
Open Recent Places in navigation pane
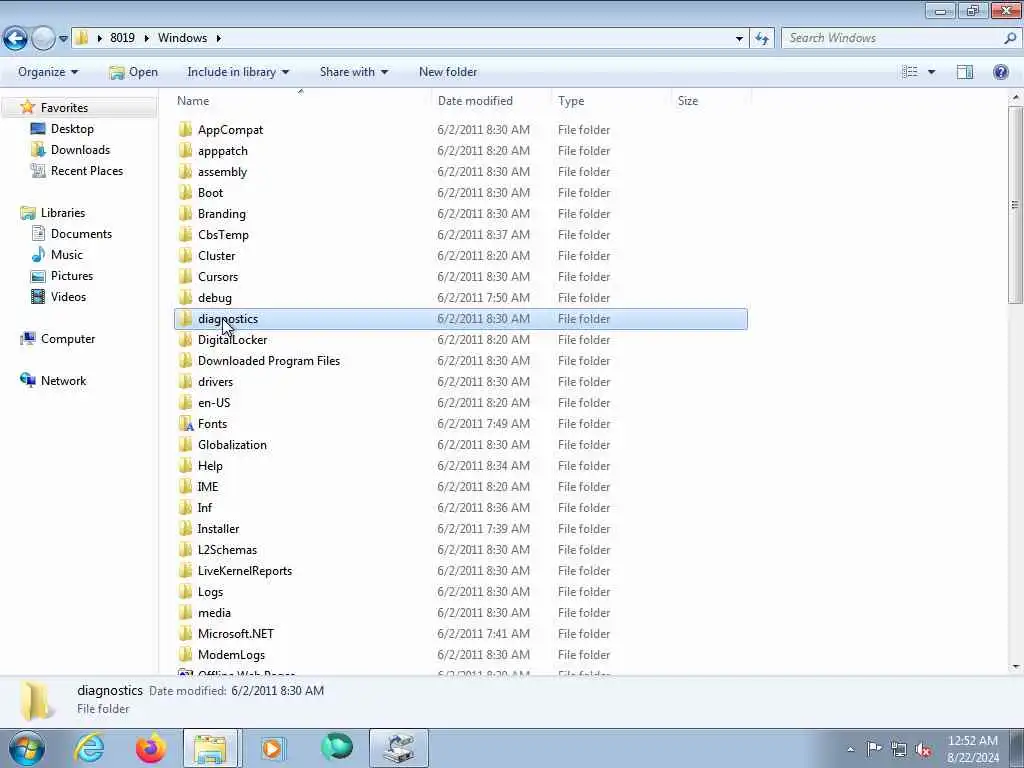tap(86, 170)
